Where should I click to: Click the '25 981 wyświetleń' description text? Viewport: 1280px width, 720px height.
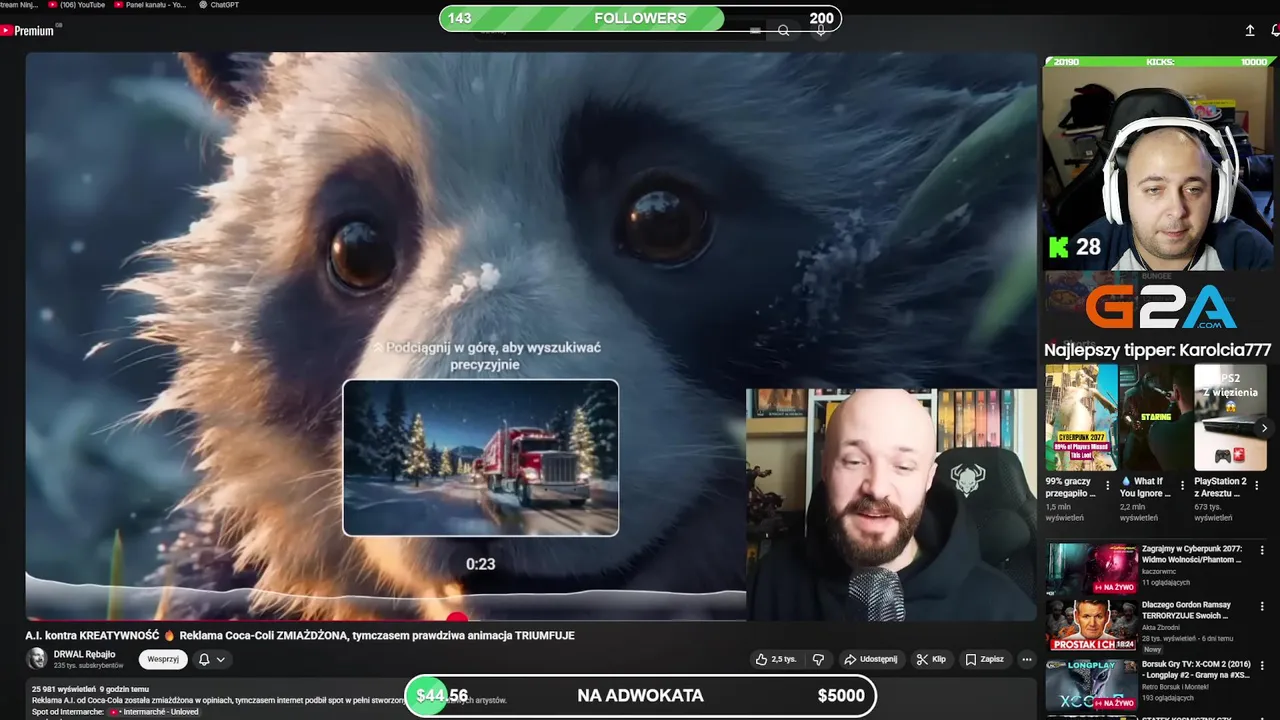pos(63,689)
